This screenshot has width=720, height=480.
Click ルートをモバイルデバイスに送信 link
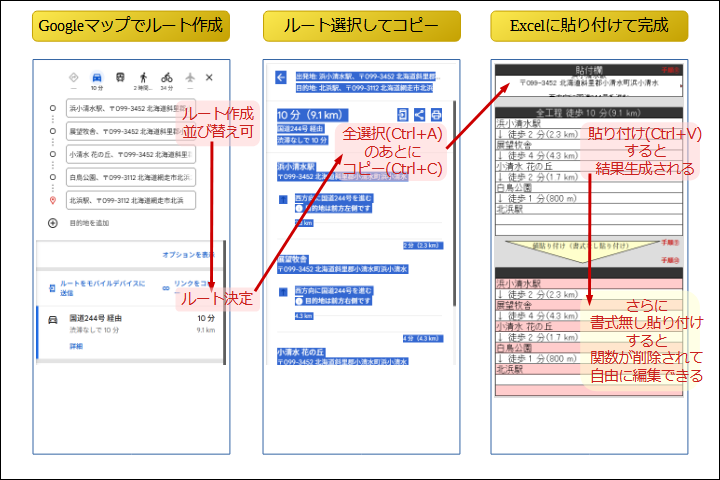pos(102,288)
